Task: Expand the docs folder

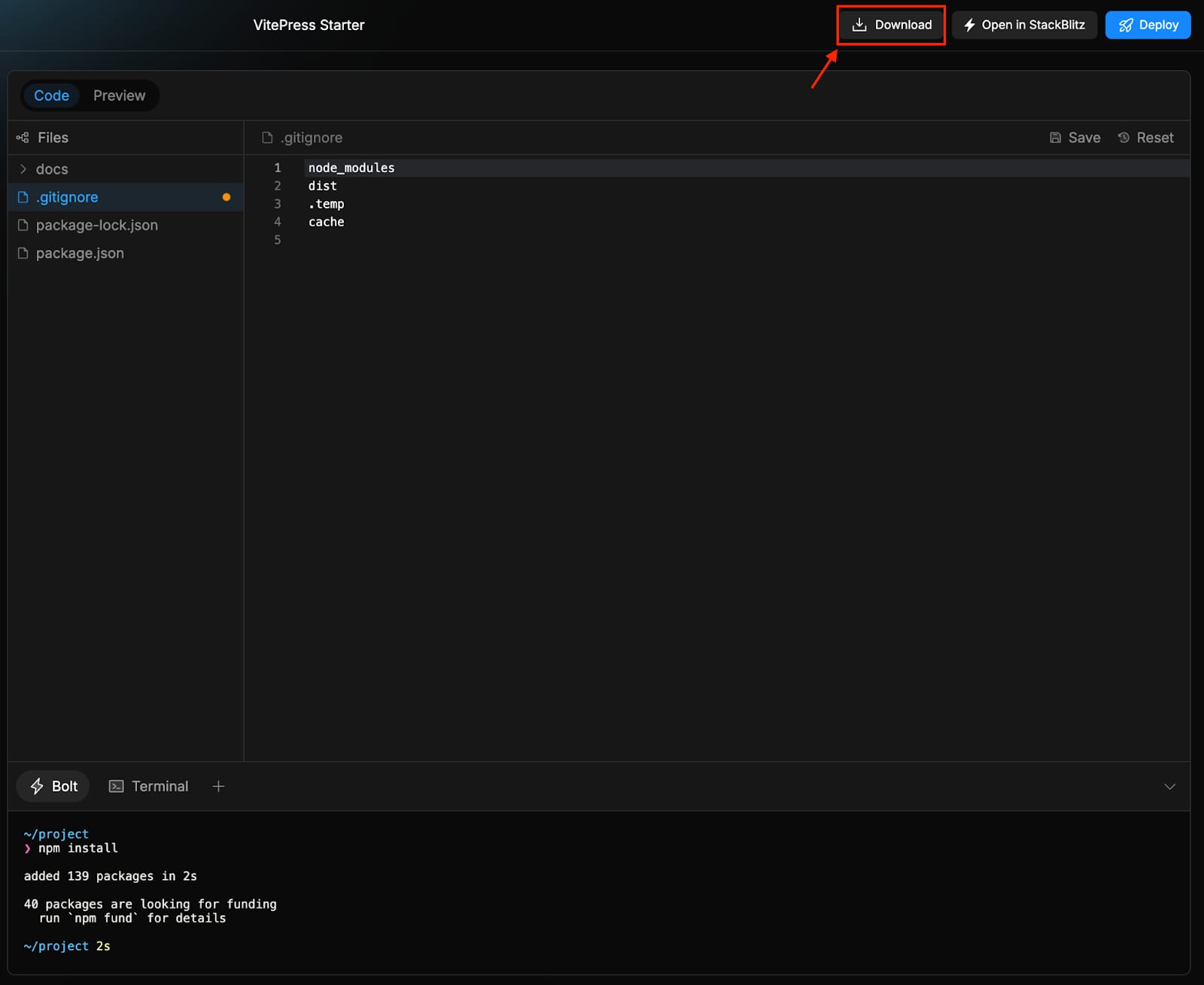Action: (x=52, y=169)
